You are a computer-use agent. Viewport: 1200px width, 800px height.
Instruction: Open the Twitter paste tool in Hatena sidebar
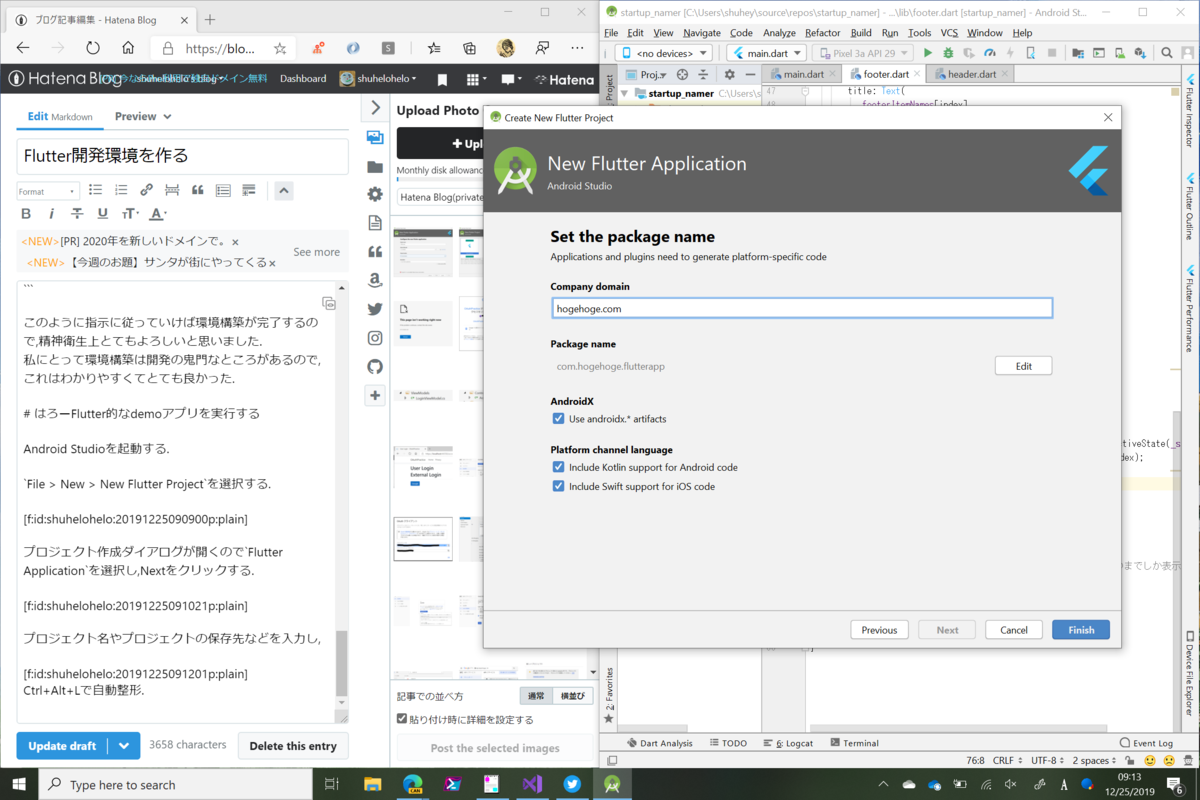375,310
